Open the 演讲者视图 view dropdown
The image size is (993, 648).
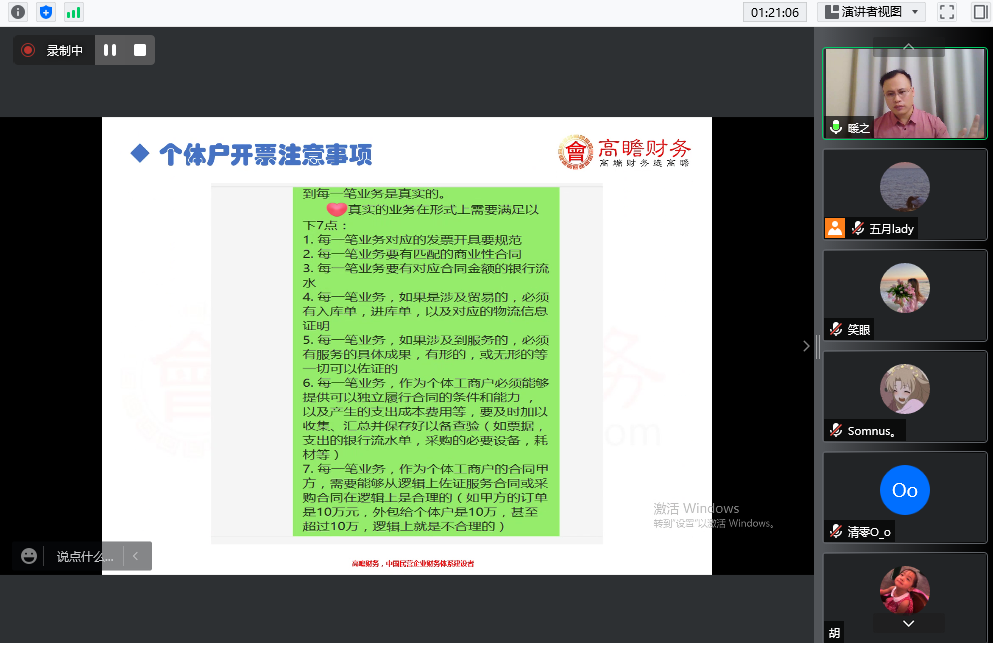click(871, 12)
